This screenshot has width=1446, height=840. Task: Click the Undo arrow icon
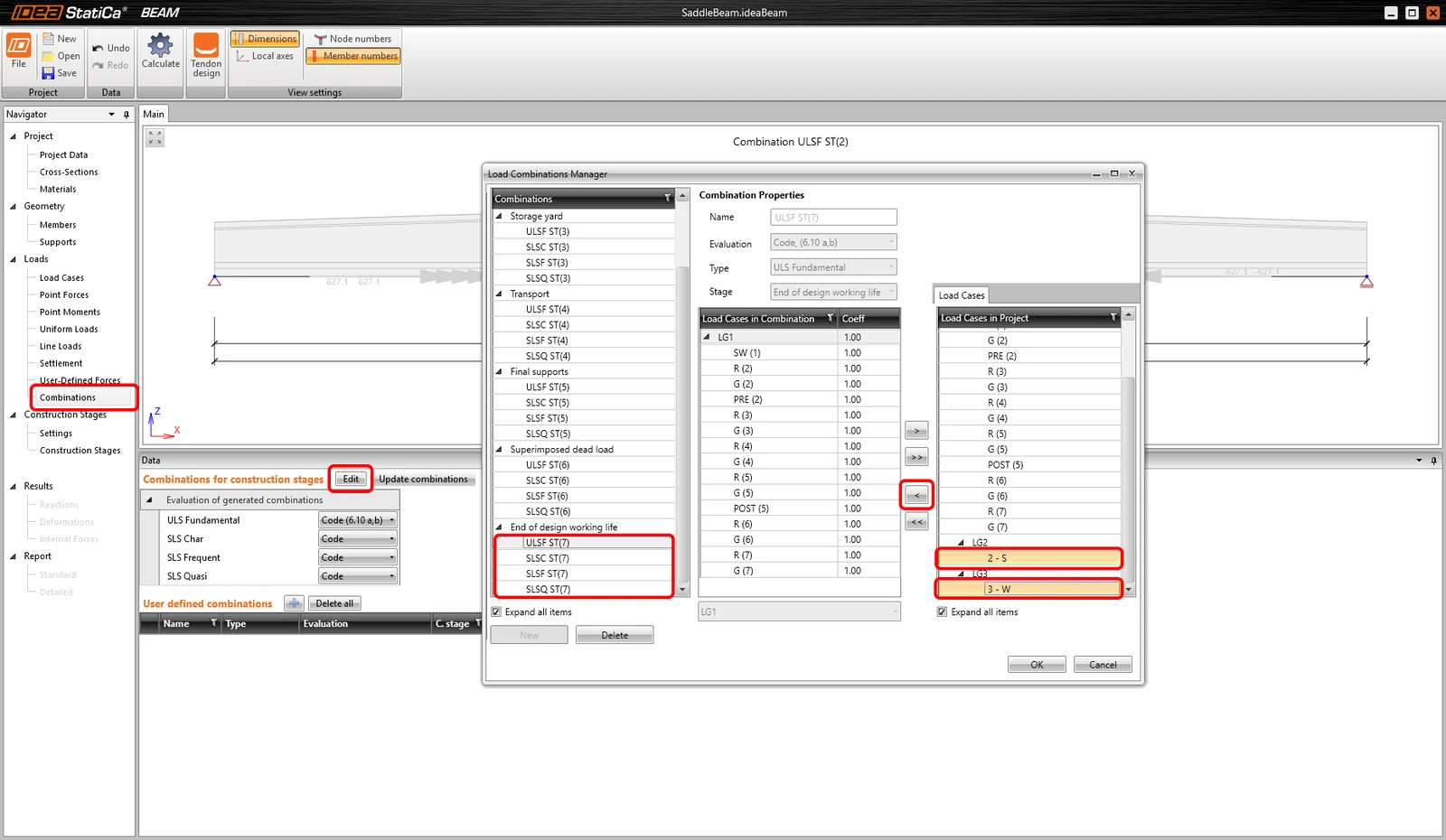(98, 48)
